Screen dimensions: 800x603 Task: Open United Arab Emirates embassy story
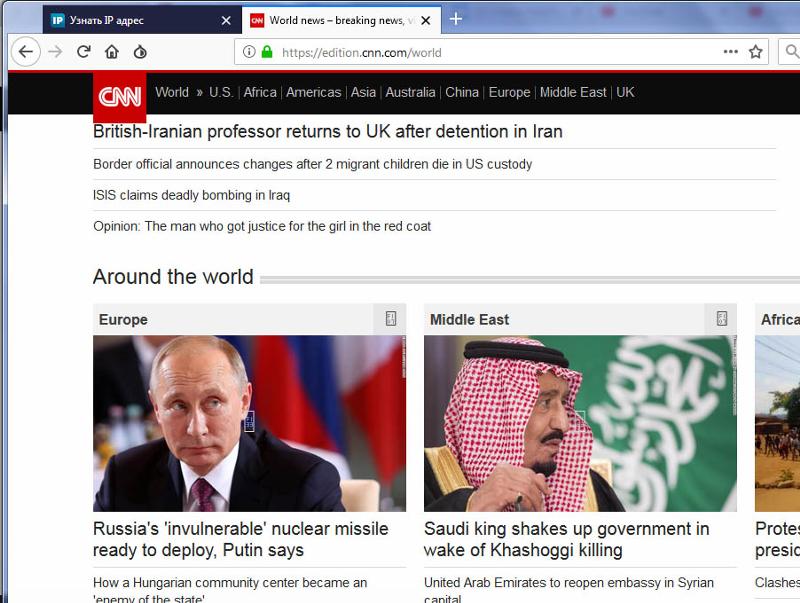tap(569, 589)
